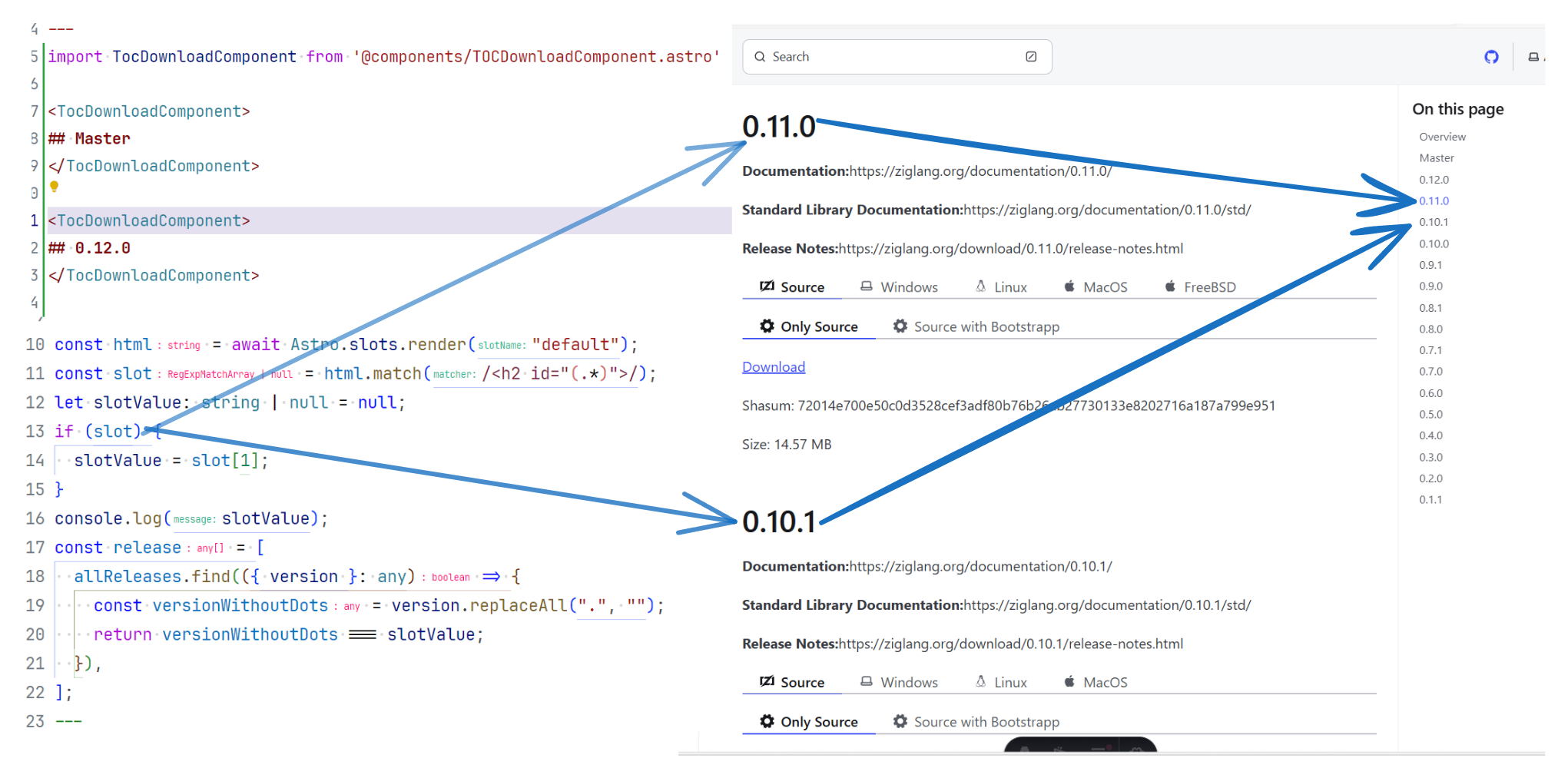This screenshot has width=1568, height=778.
Task: Click the edit icon inside search box
Action: tap(1031, 57)
